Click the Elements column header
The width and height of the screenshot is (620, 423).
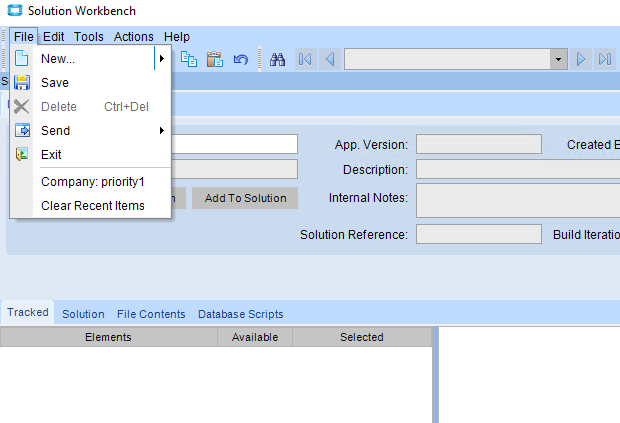click(108, 337)
